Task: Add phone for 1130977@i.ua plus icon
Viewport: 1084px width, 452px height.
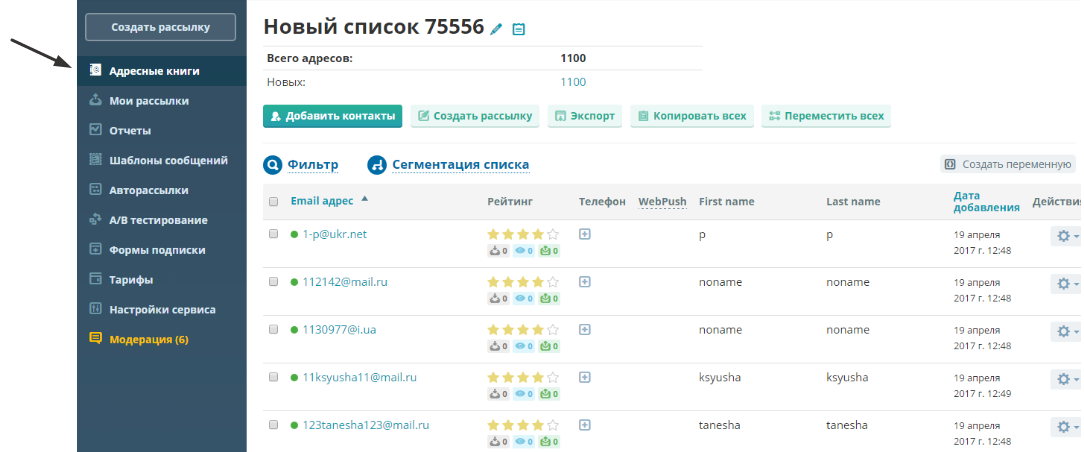Action: point(585,330)
